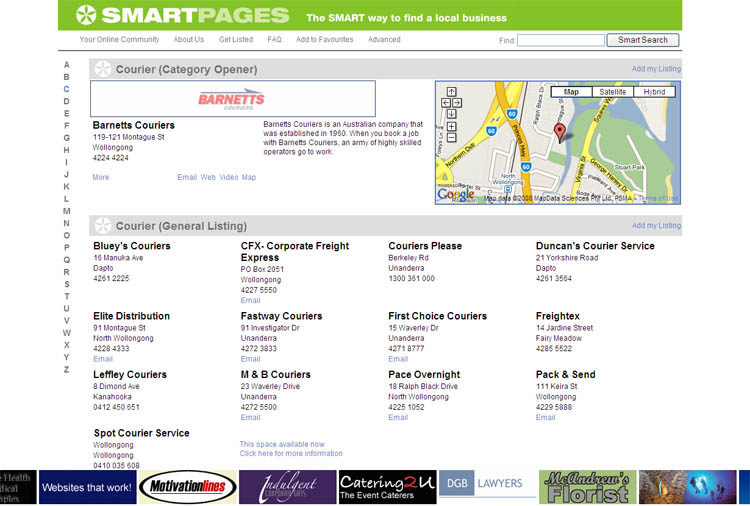Click the Smart Search button
This screenshot has height=506, width=750.
click(x=642, y=40)
